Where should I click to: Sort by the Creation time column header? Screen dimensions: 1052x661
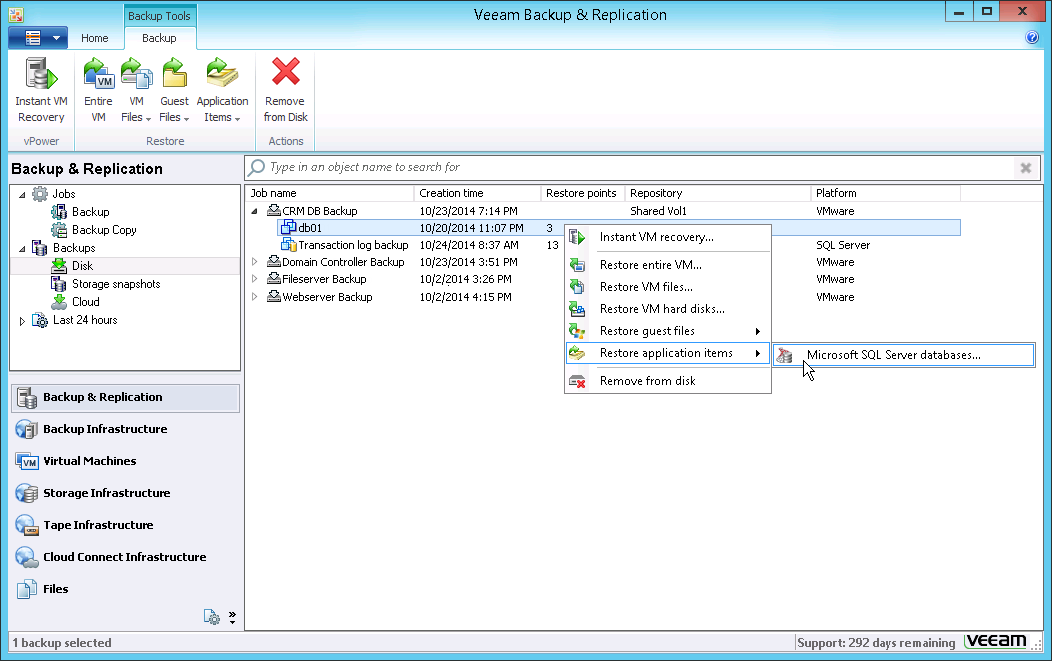(477, 193)
